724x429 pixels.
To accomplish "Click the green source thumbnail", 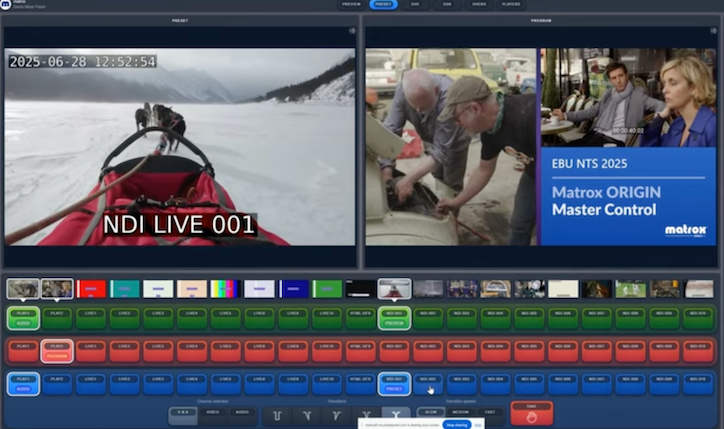I will pyautogui.click(x=327, y=289).
